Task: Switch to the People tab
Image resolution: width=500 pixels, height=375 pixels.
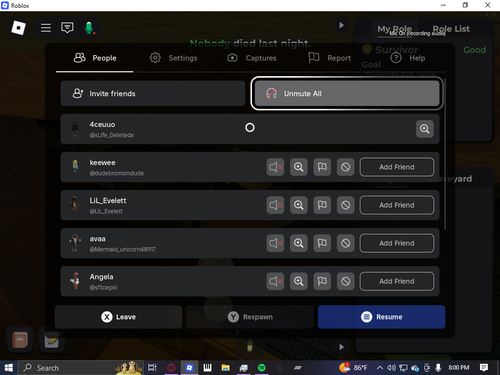Action: [95, 58]
